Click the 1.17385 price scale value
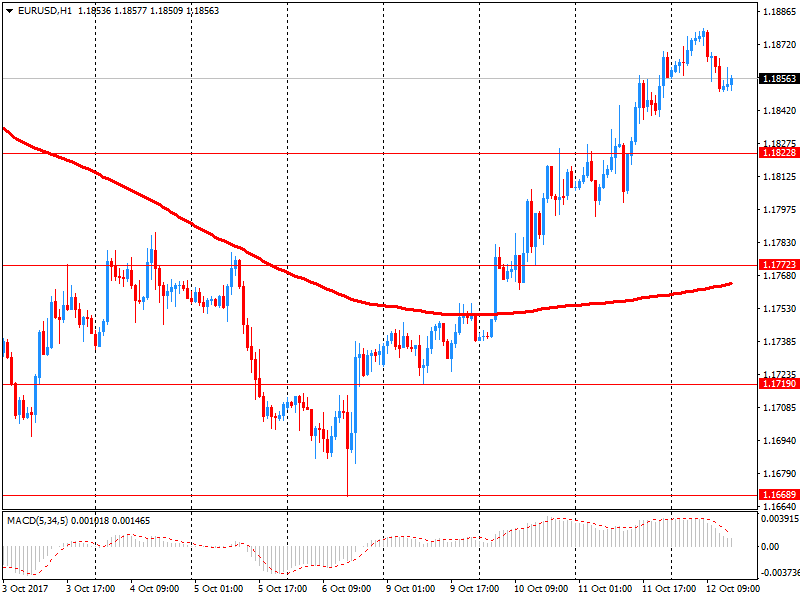Image resolution: width=800 pixels, height=600 pixels. pyautogui.click(x=779, y=341)
